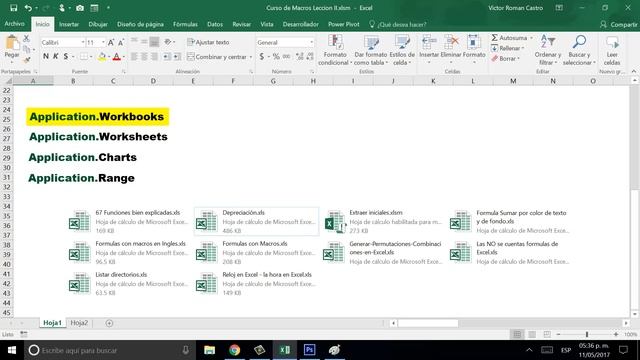This screenshot has width=640, height=360.
Task: Decrease indent of the cell
Action: click(x=167, y=57)
